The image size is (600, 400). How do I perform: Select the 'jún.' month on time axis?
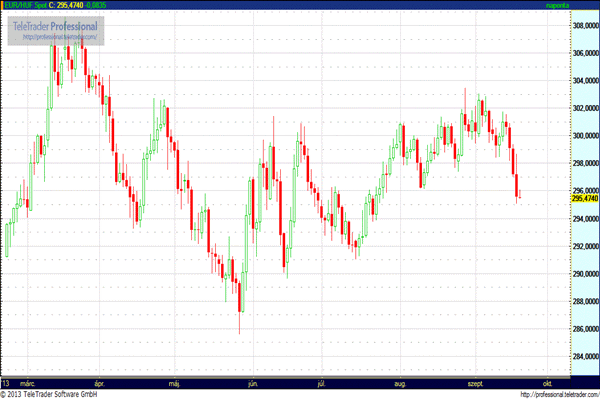(x=252, y=383)
